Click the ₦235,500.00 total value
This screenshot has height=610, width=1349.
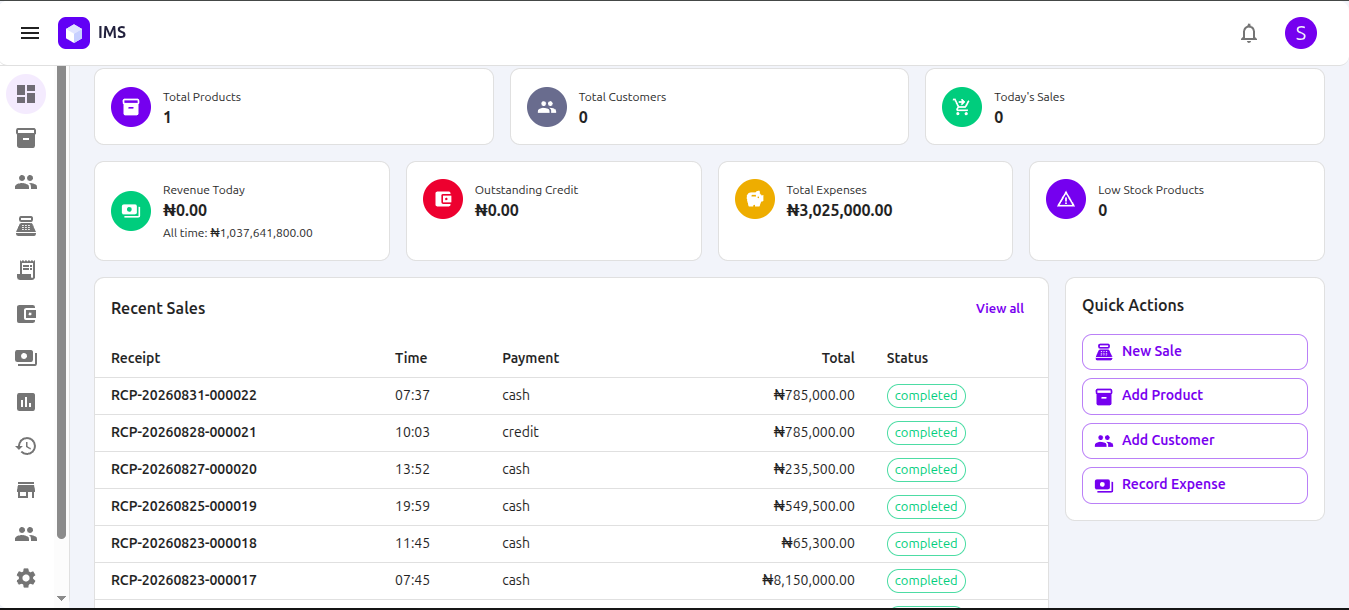tap(814, 470)
